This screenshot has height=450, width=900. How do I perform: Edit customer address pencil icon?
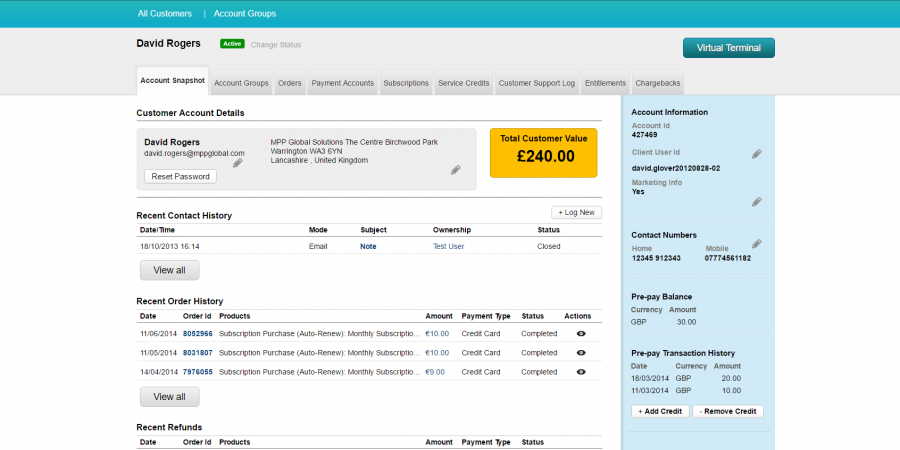[456, 170]
